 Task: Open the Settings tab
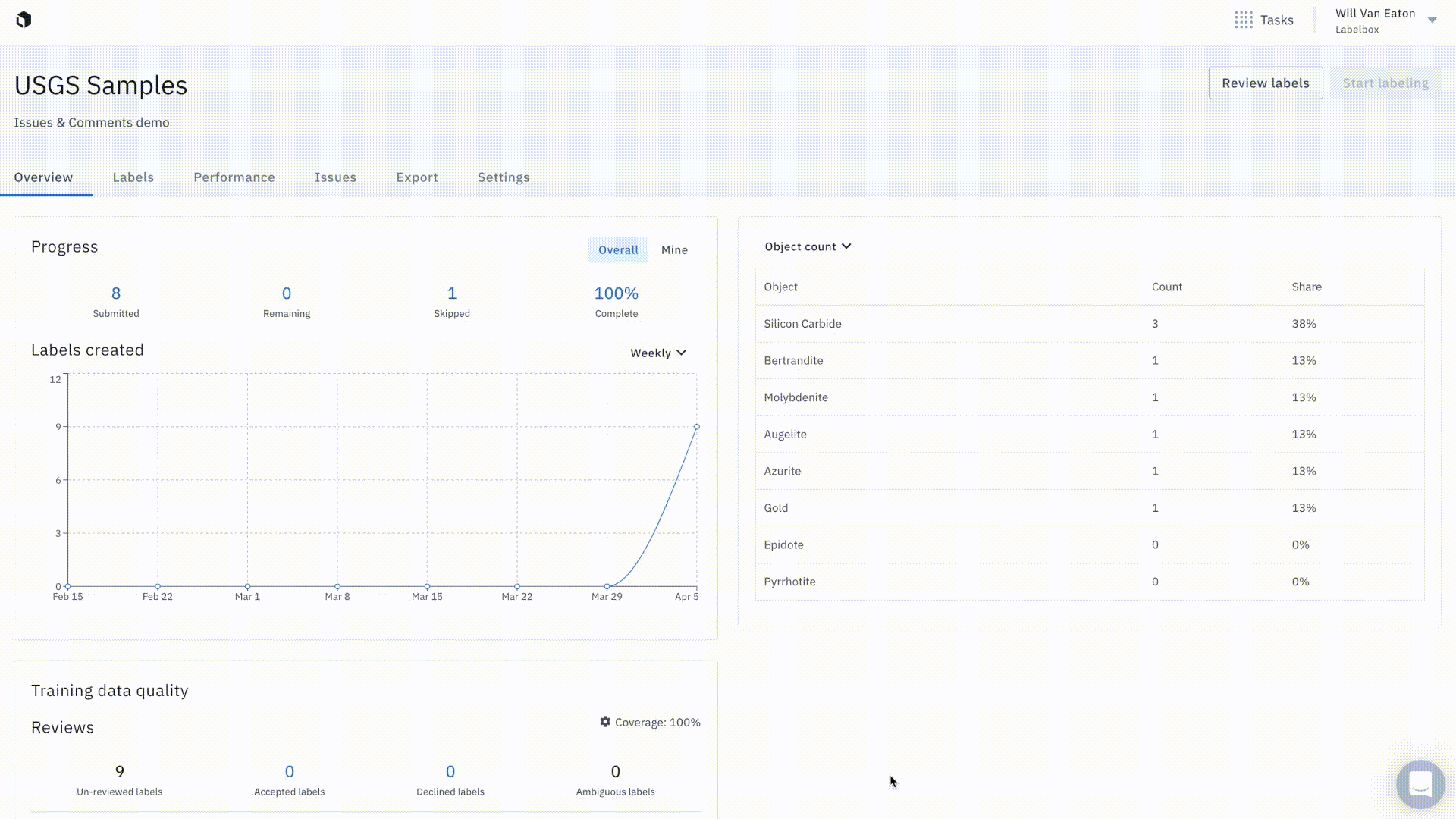tap(504, 177)
